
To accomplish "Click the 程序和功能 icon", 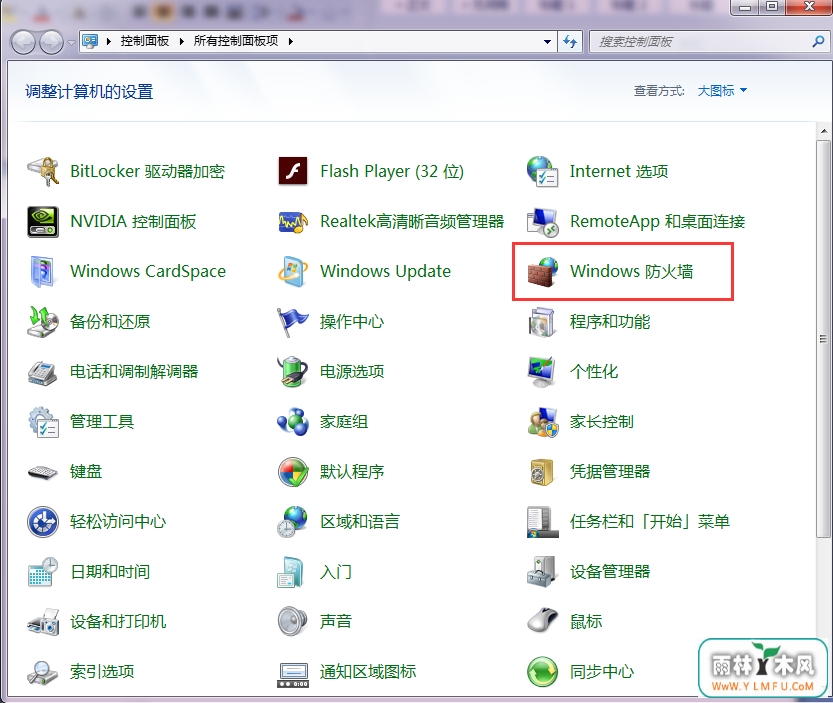I will tap(542, 321).
